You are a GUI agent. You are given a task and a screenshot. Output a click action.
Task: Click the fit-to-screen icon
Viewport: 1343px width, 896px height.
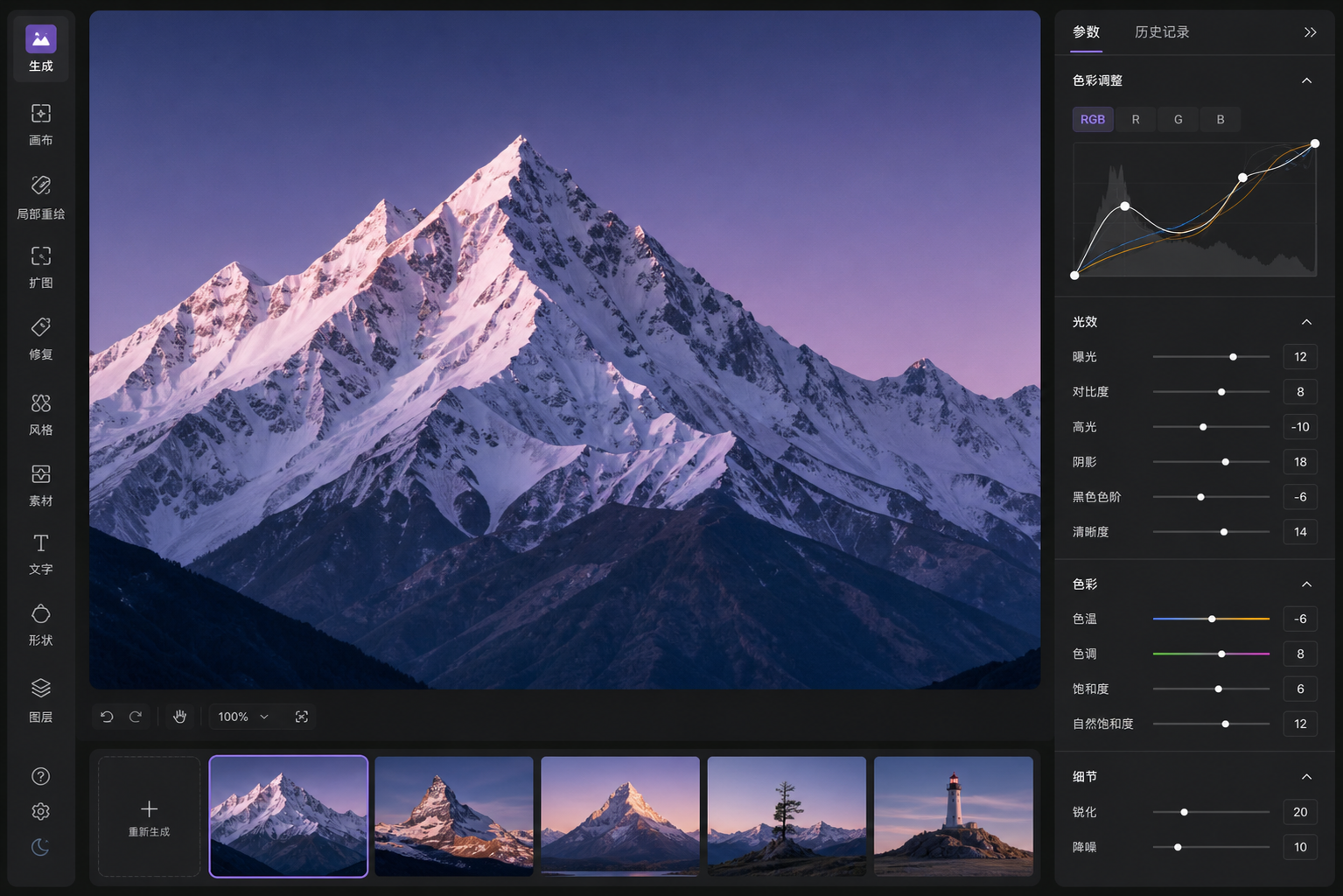pyautogui.click(x=302, y=717)
